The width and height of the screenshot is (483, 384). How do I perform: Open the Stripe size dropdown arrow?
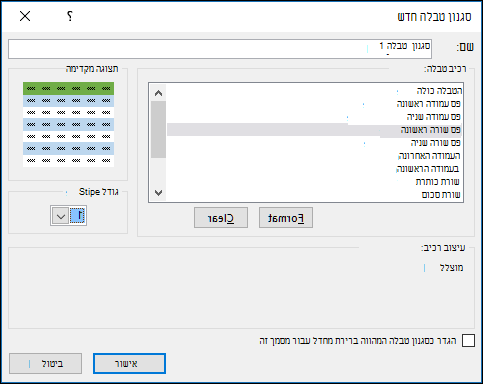point(60,216)
